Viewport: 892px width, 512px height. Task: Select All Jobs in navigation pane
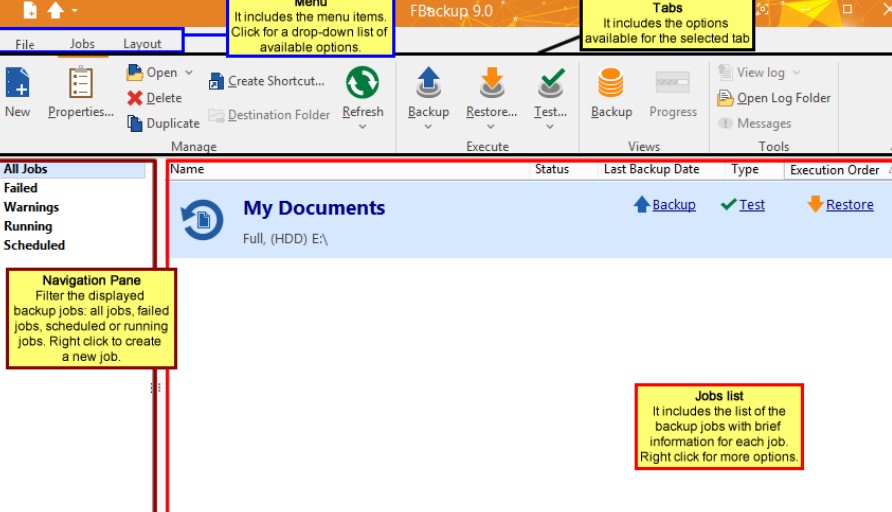tap(73, 169)
